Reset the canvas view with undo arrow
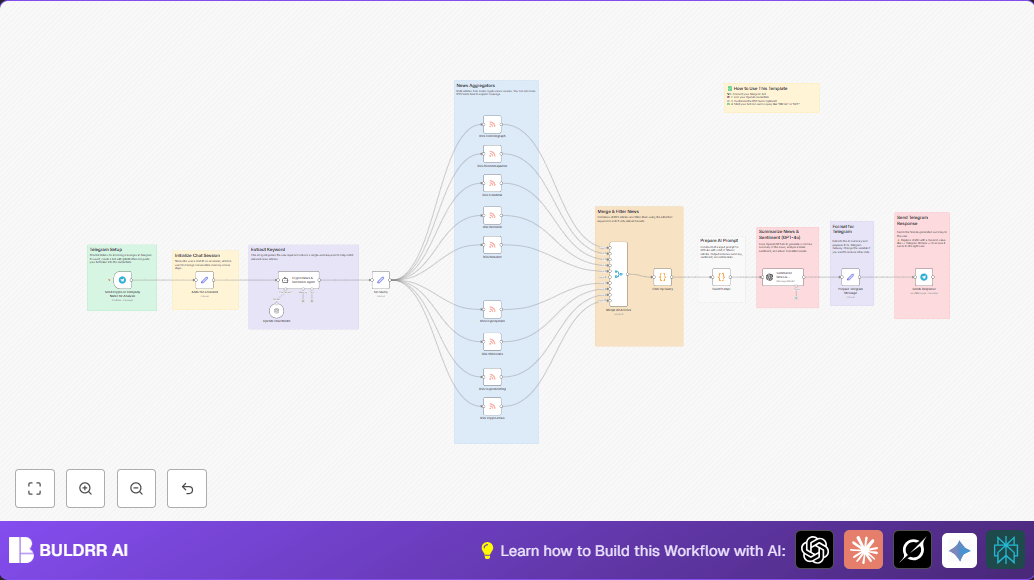1034x580 pixels. point(187,488)
